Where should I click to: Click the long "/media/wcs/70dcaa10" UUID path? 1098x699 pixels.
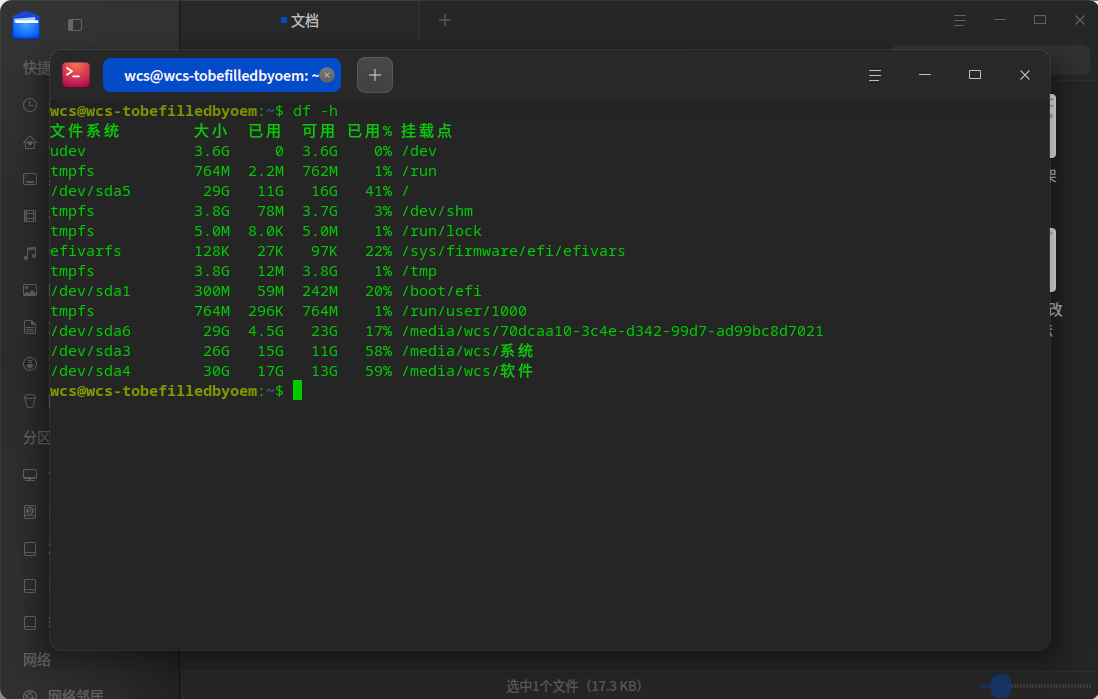point(613,331)
